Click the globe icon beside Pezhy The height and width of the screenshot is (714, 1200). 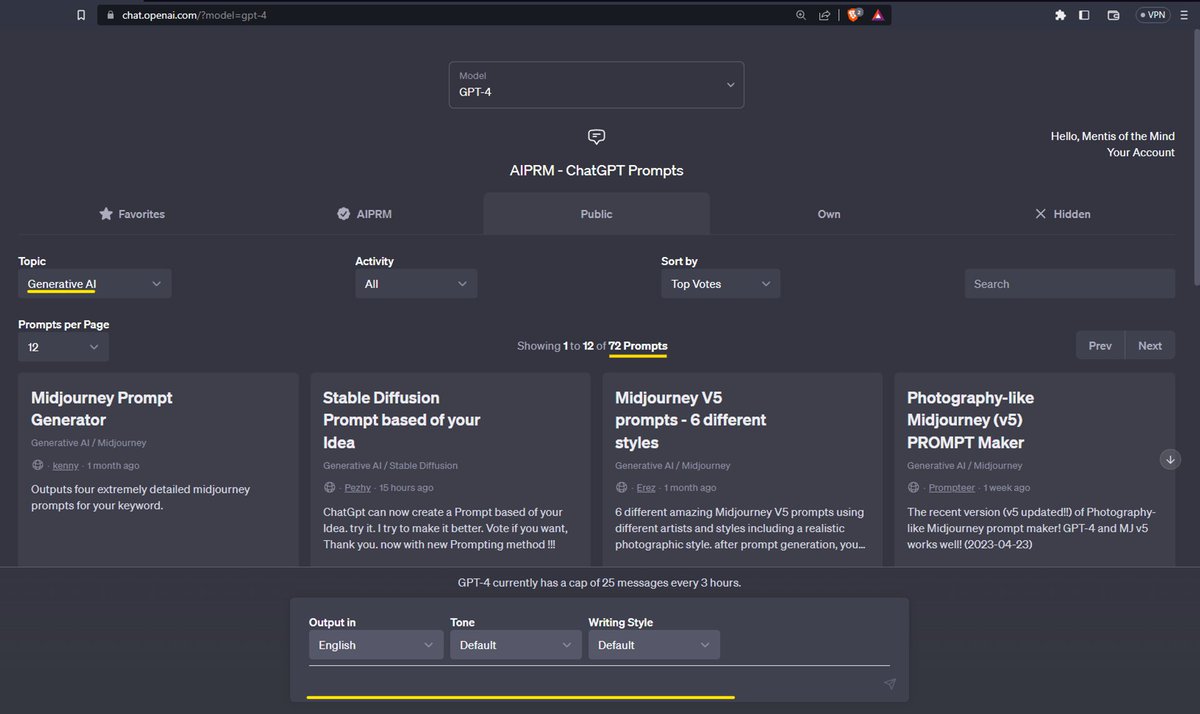point(330,488)
